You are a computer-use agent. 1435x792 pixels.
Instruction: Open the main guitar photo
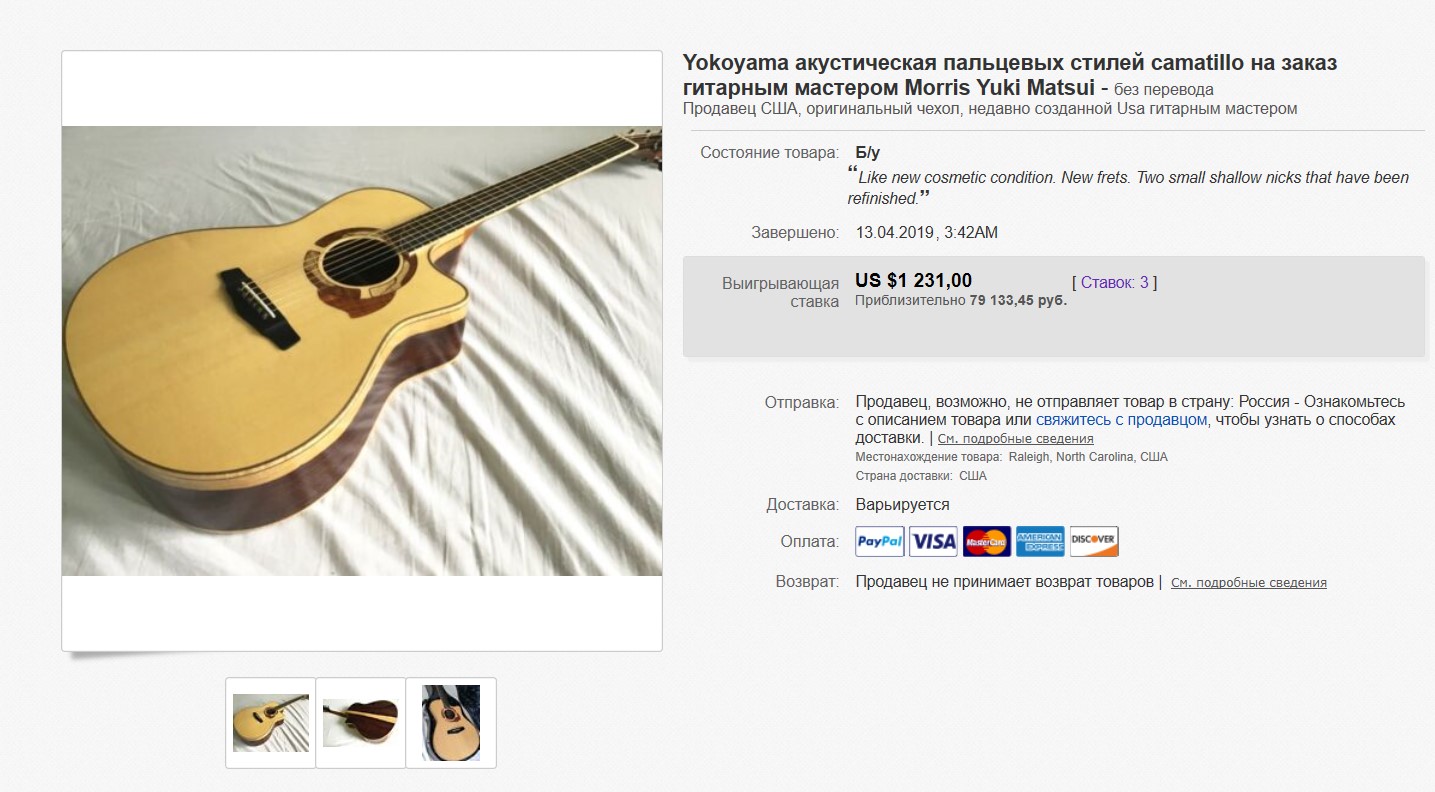362,351
